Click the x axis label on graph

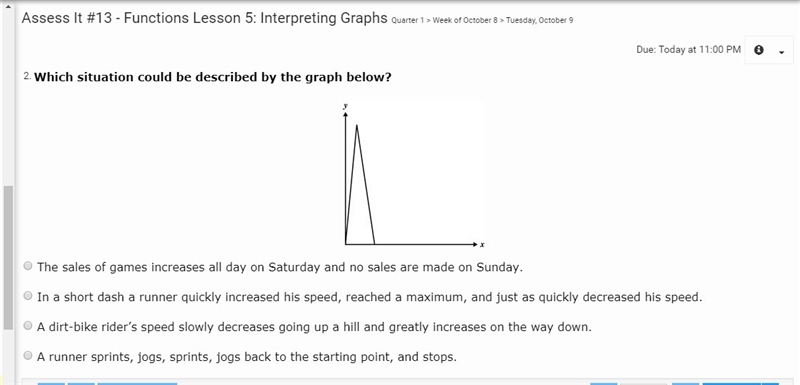coord(482,245)
